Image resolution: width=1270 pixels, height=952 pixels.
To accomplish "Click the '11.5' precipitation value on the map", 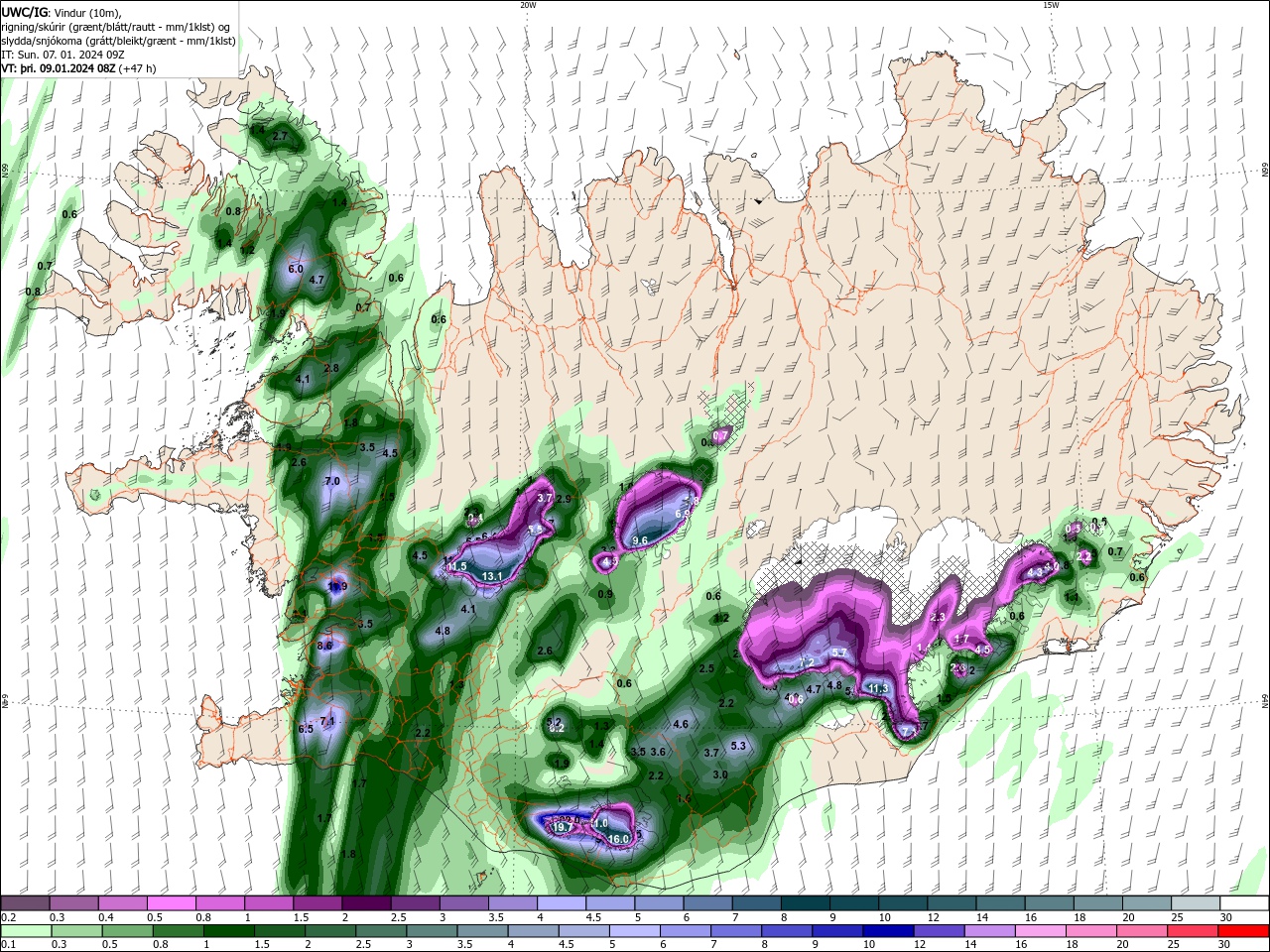I will [x=456, y=566].
